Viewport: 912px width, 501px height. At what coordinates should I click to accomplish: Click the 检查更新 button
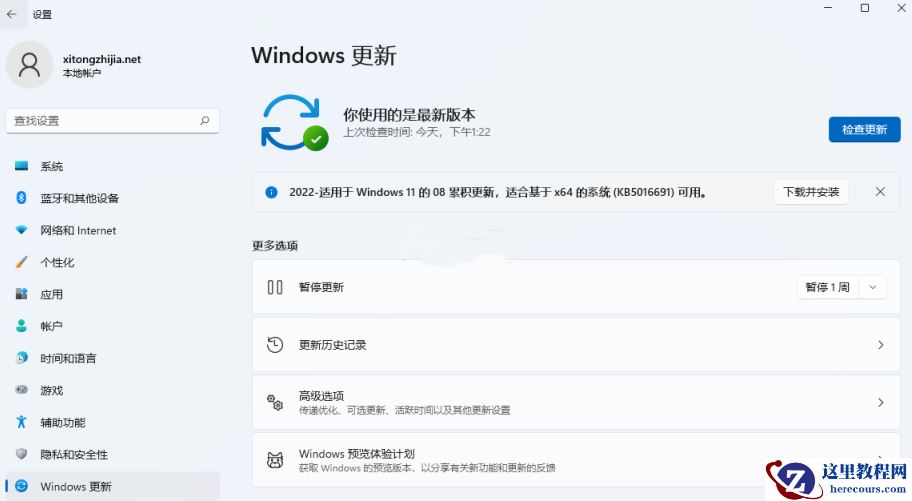coord(864,129)
